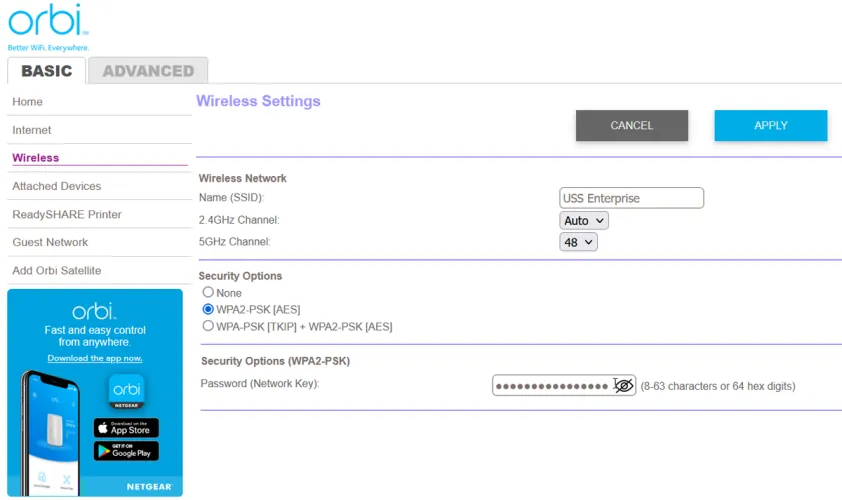Select WPA-PSK [TKIP] + WPA2-PSK [AES] option
Image resolution: width=842 pixels, height=500 pixels.
click(x=208, y=326)
